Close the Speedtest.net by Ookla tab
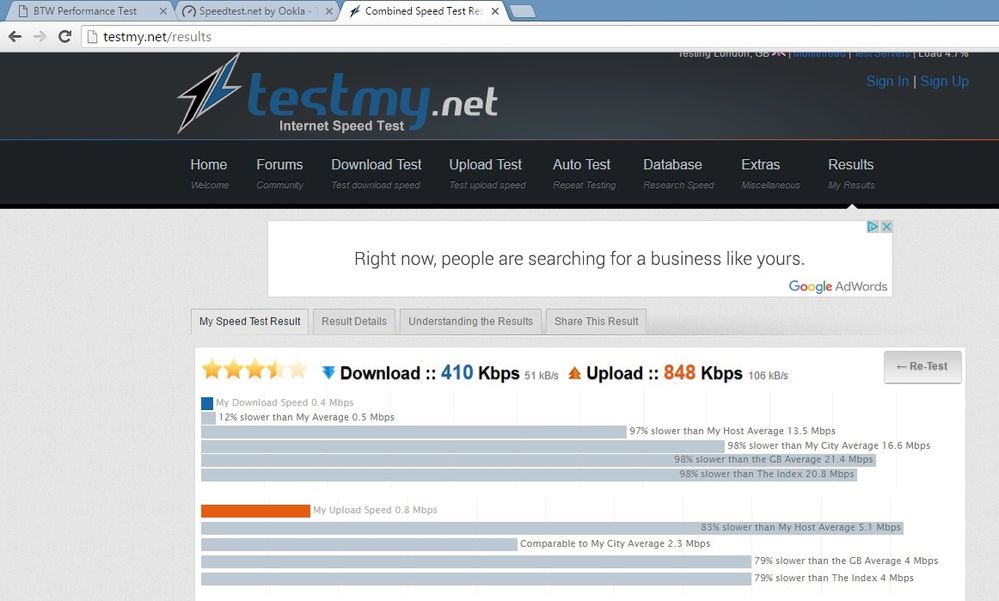This screenshot has width=999, height=601. (x=329, y=11)
